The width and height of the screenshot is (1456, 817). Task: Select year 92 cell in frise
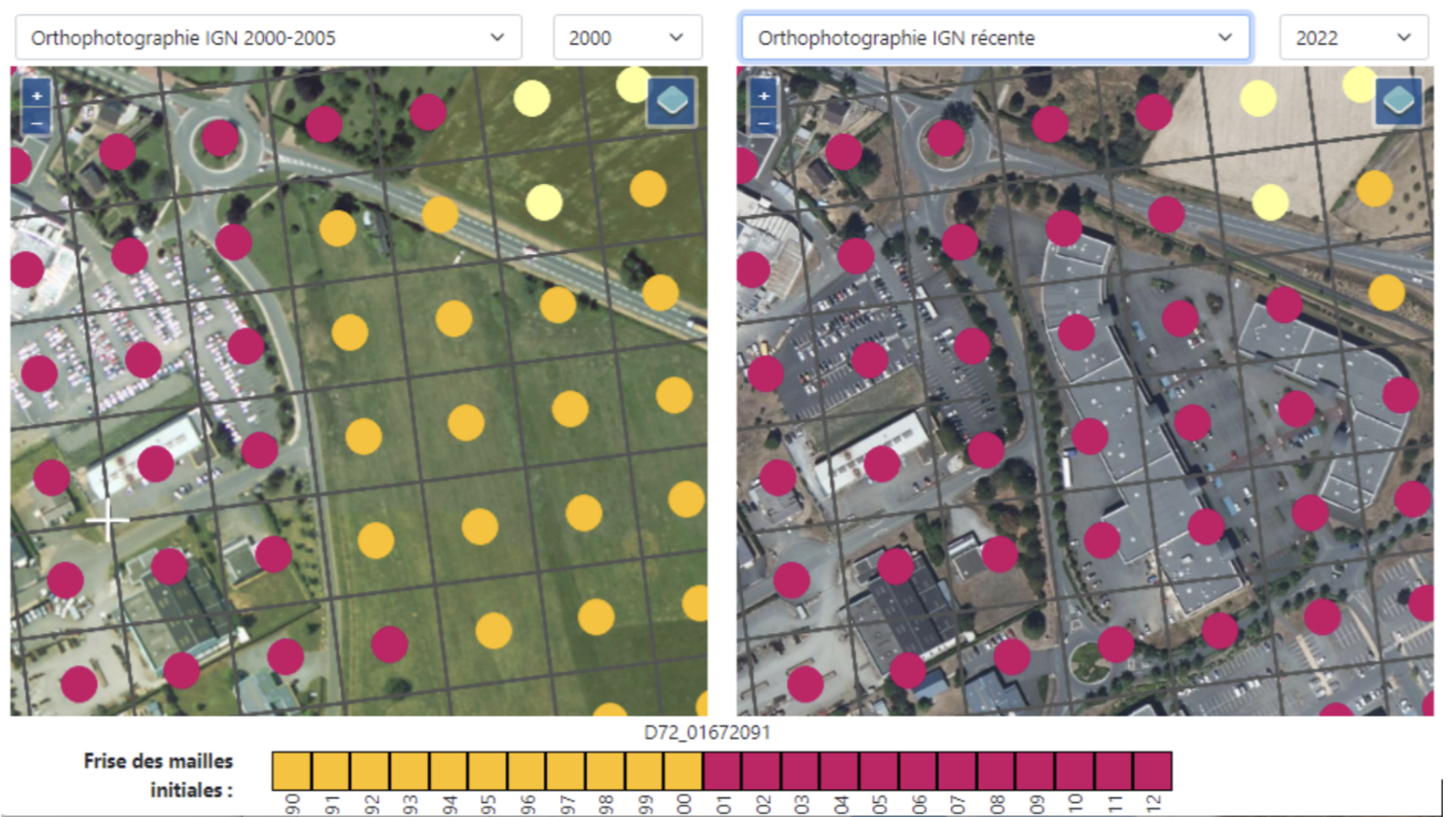tap(370, 771)
